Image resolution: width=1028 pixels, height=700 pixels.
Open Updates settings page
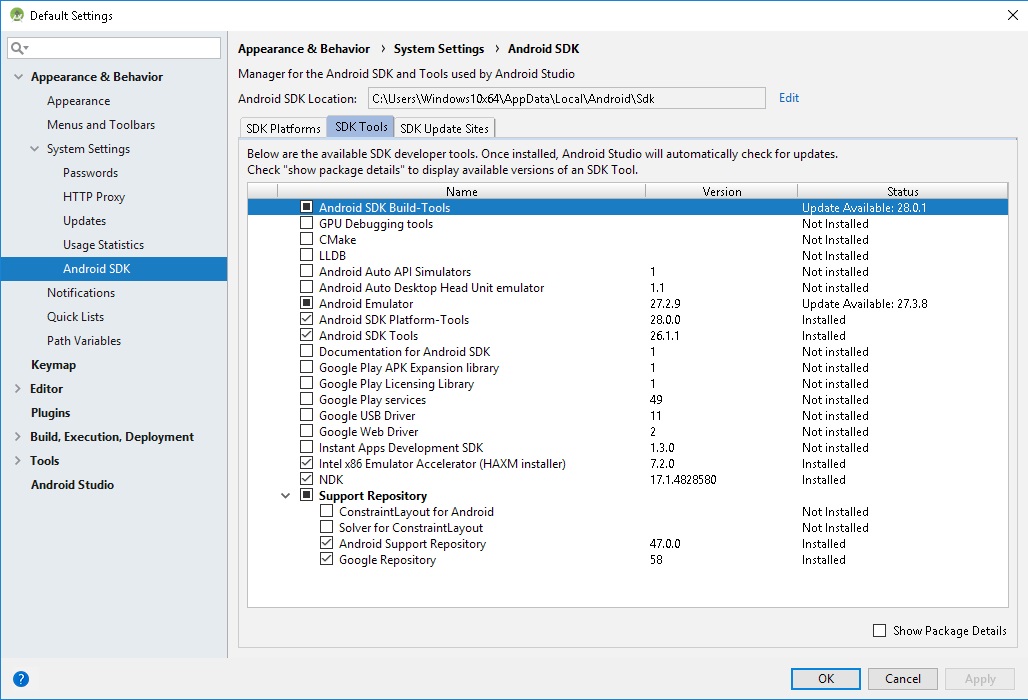[x=85, y=221]
